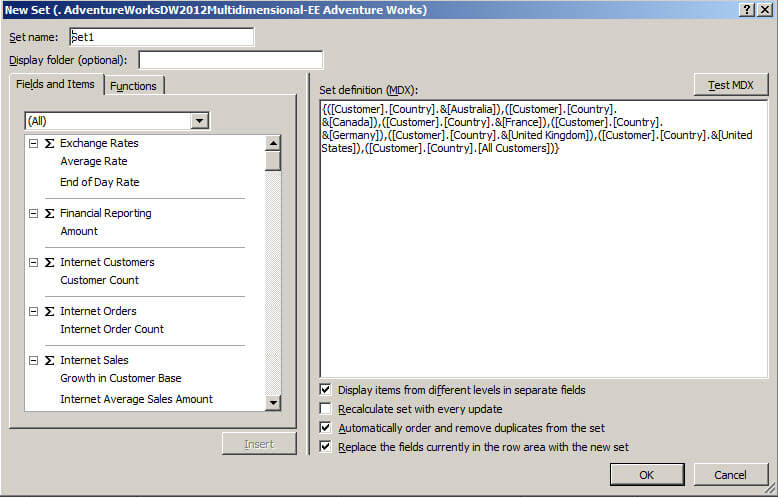Switch to the Functions tab
This screenshot has height=498, width=778.
[x=133, y=86]
